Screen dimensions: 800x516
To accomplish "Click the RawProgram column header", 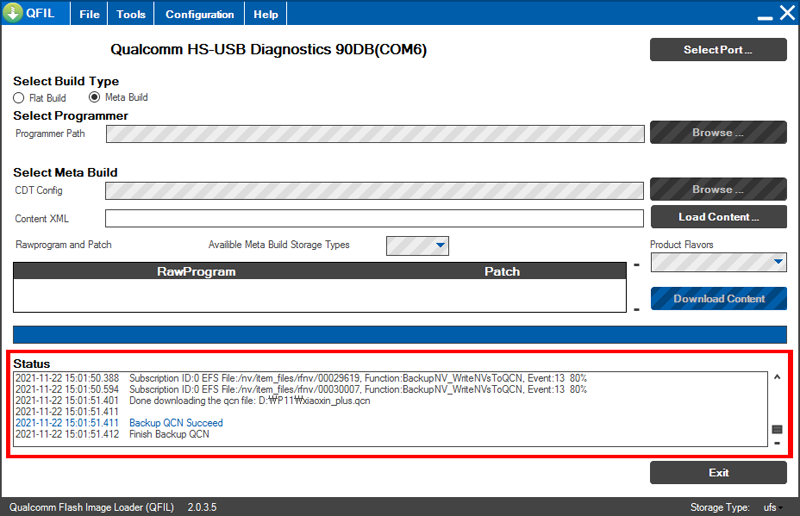I will [196, 272].
